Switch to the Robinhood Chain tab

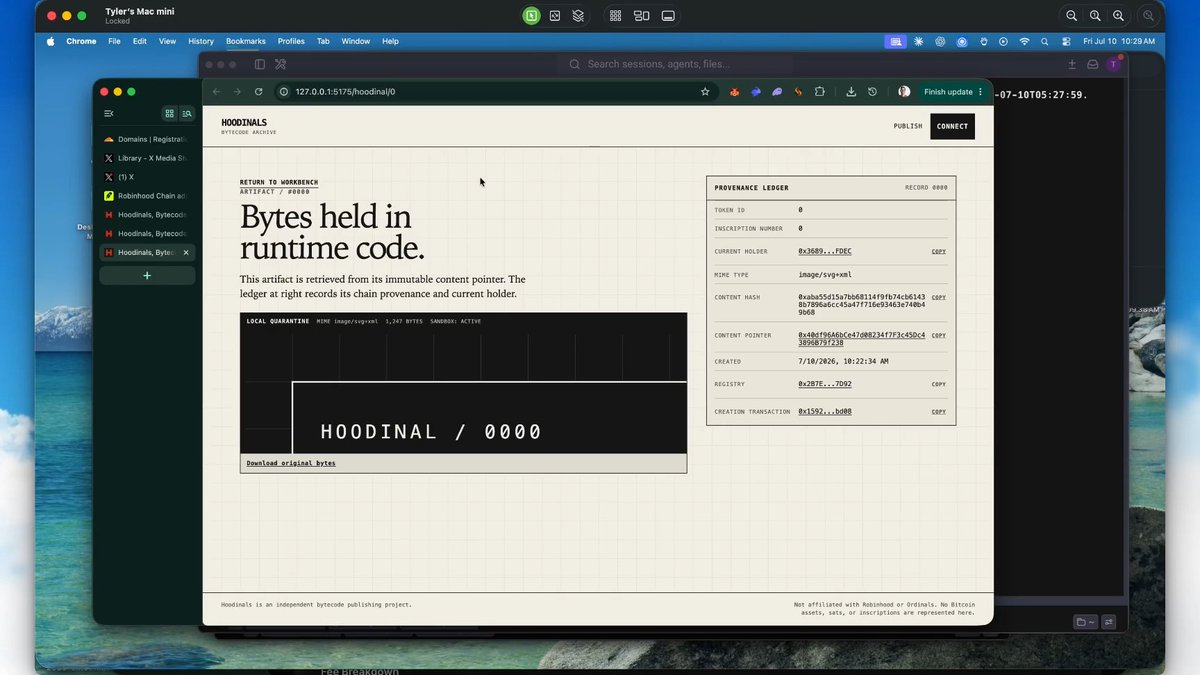pos(147,196)
